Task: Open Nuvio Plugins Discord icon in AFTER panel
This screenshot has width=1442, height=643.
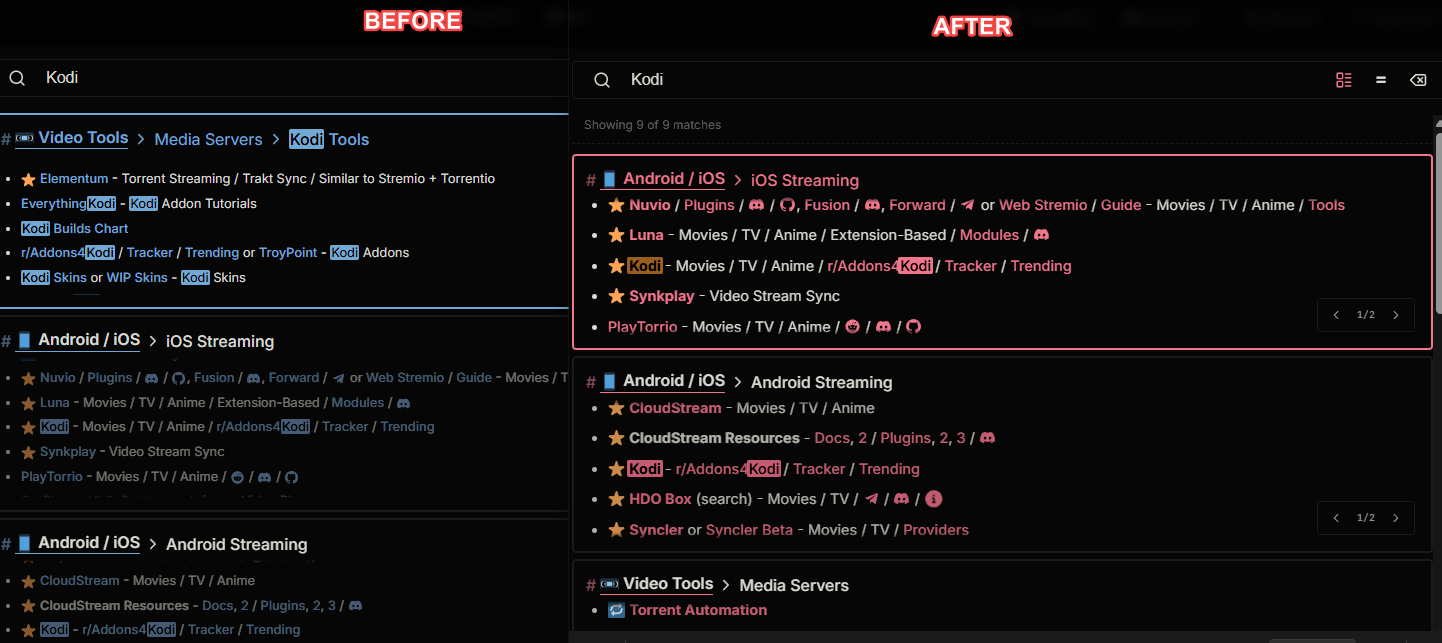Action: pyautogui.click(x=756, y=205)
